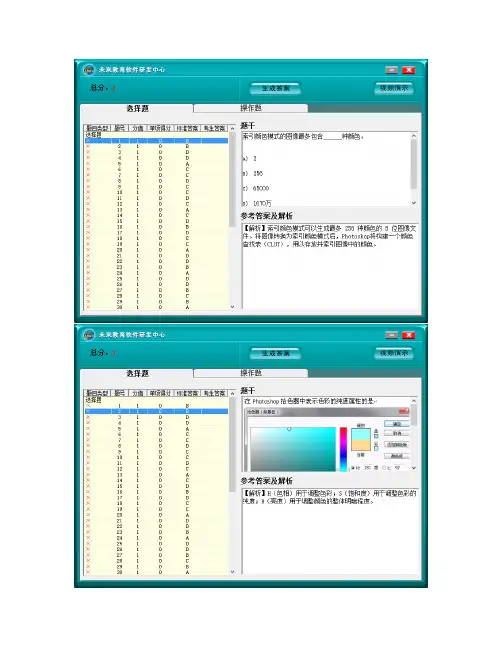Screen dimensions: 502x649
Task: Click 题干 pane scroll-down arrow in lower window
Action: 414,468
